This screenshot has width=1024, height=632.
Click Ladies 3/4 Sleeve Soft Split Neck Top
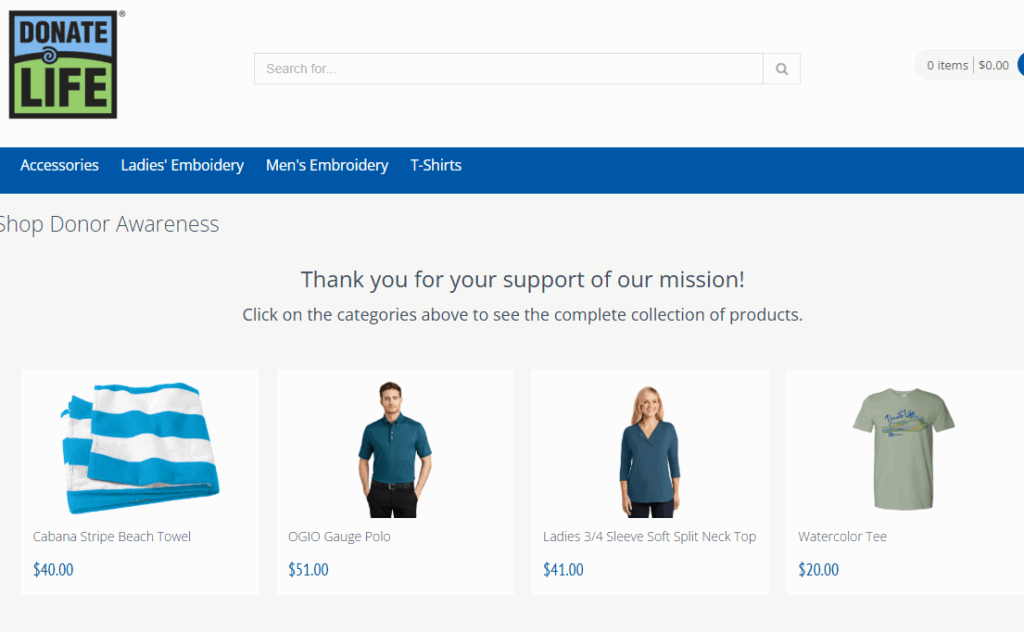point(649,537)
